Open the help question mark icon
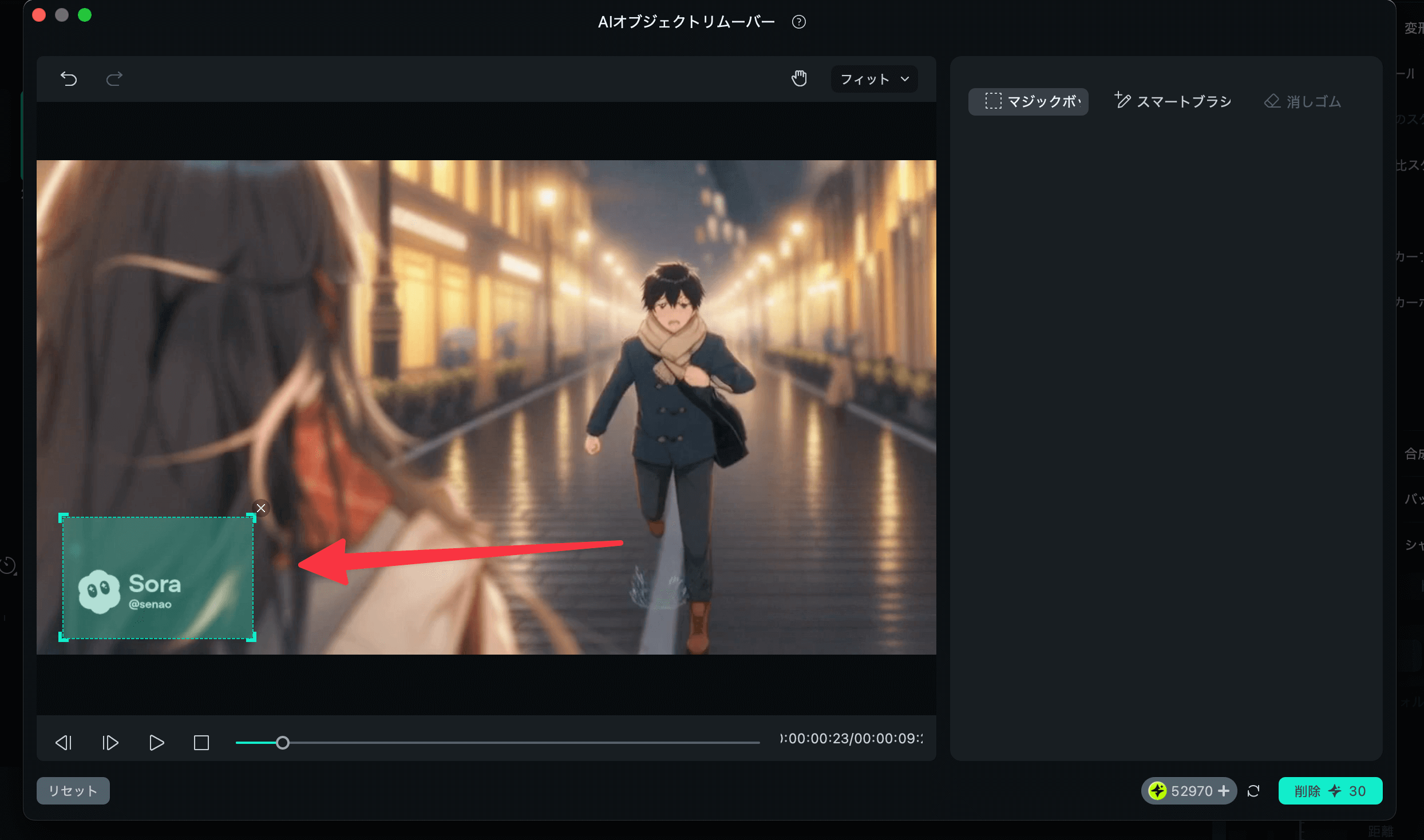This screenshot has height=840, width=1424. click(x=798, y=22)
